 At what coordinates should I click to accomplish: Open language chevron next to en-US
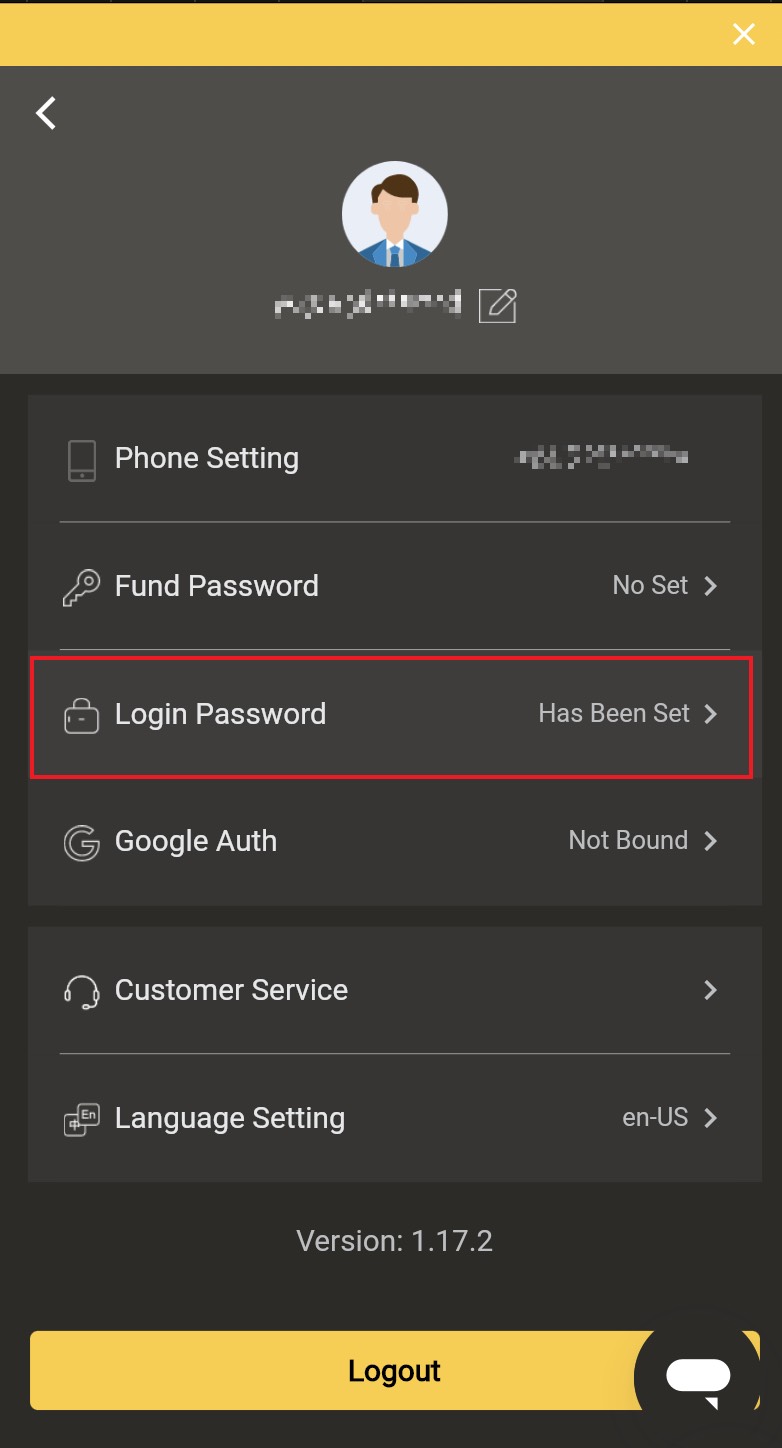[x=711, y=1118]
